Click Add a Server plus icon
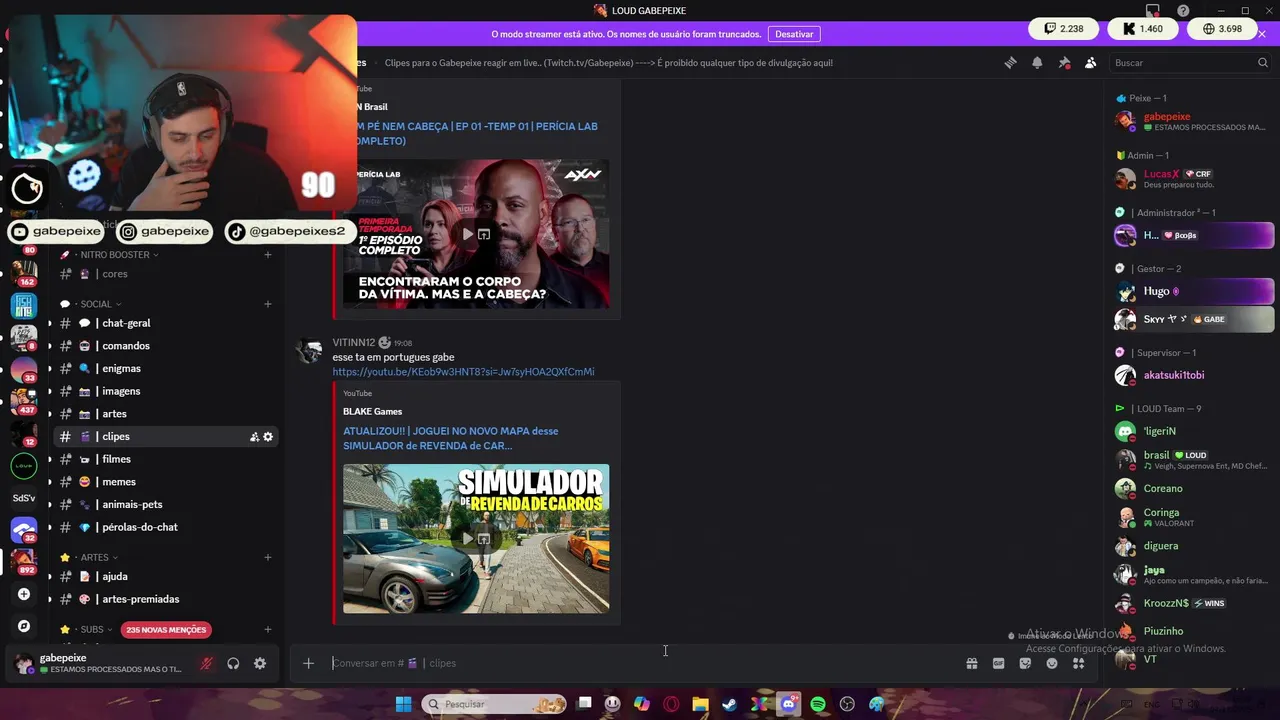Screen dimensions: 1280x720 tap(24, 594)
